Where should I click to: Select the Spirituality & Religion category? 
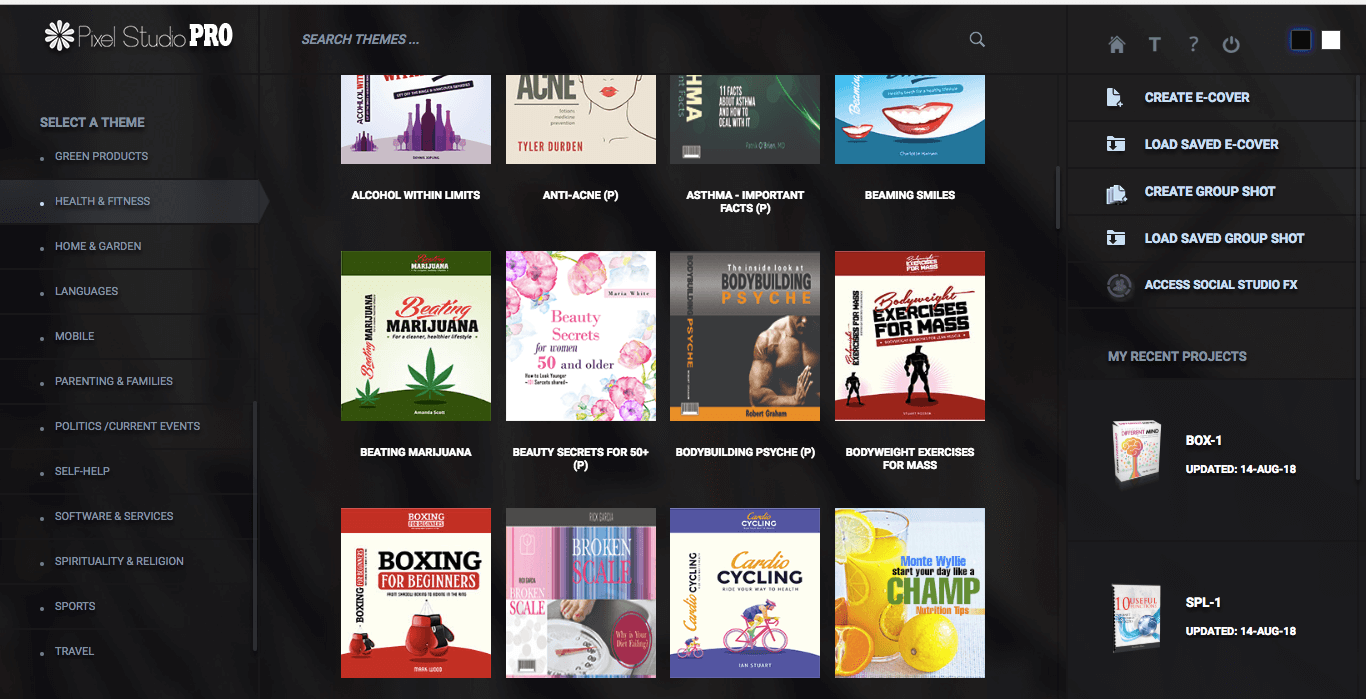[119, 561]
